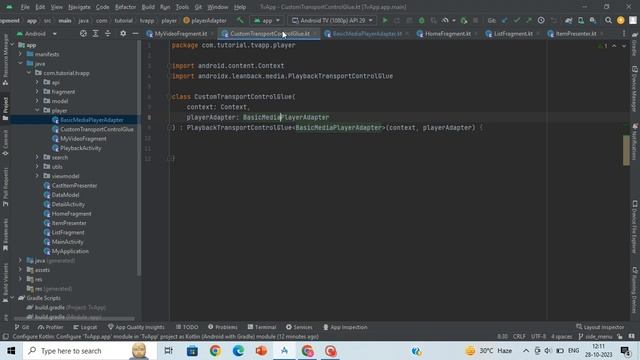Open App Quality Insights panel
Image resolution: width=640 pixels, height=360 pixels.
pyautogui.click(x=136, y=327)
